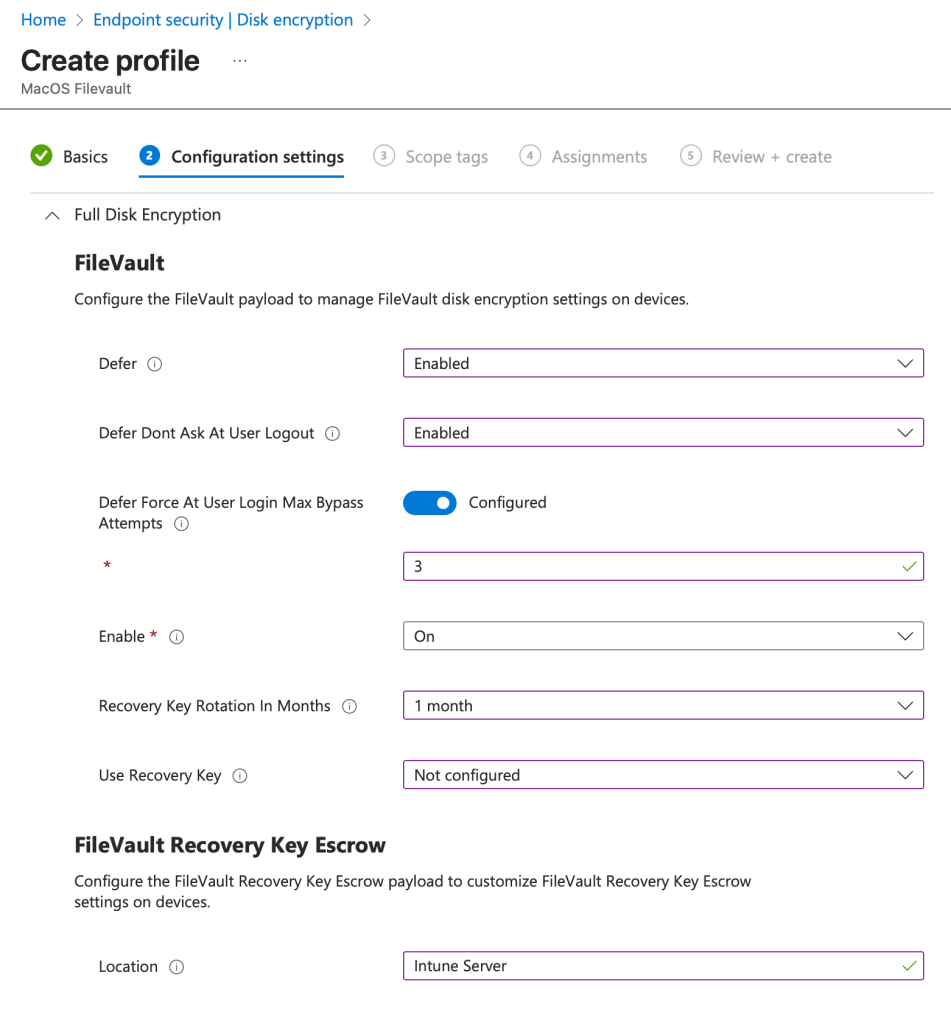Open the Use Recovery Key dropdown
This screenshot has width=951, height=1023.
click(x=662, y=775)
